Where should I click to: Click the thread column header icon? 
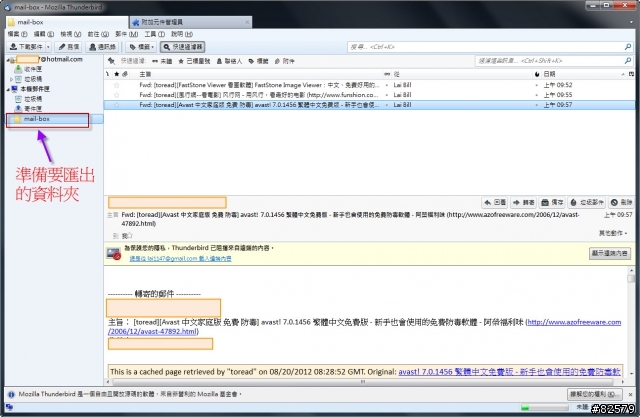tap(108, 74)
